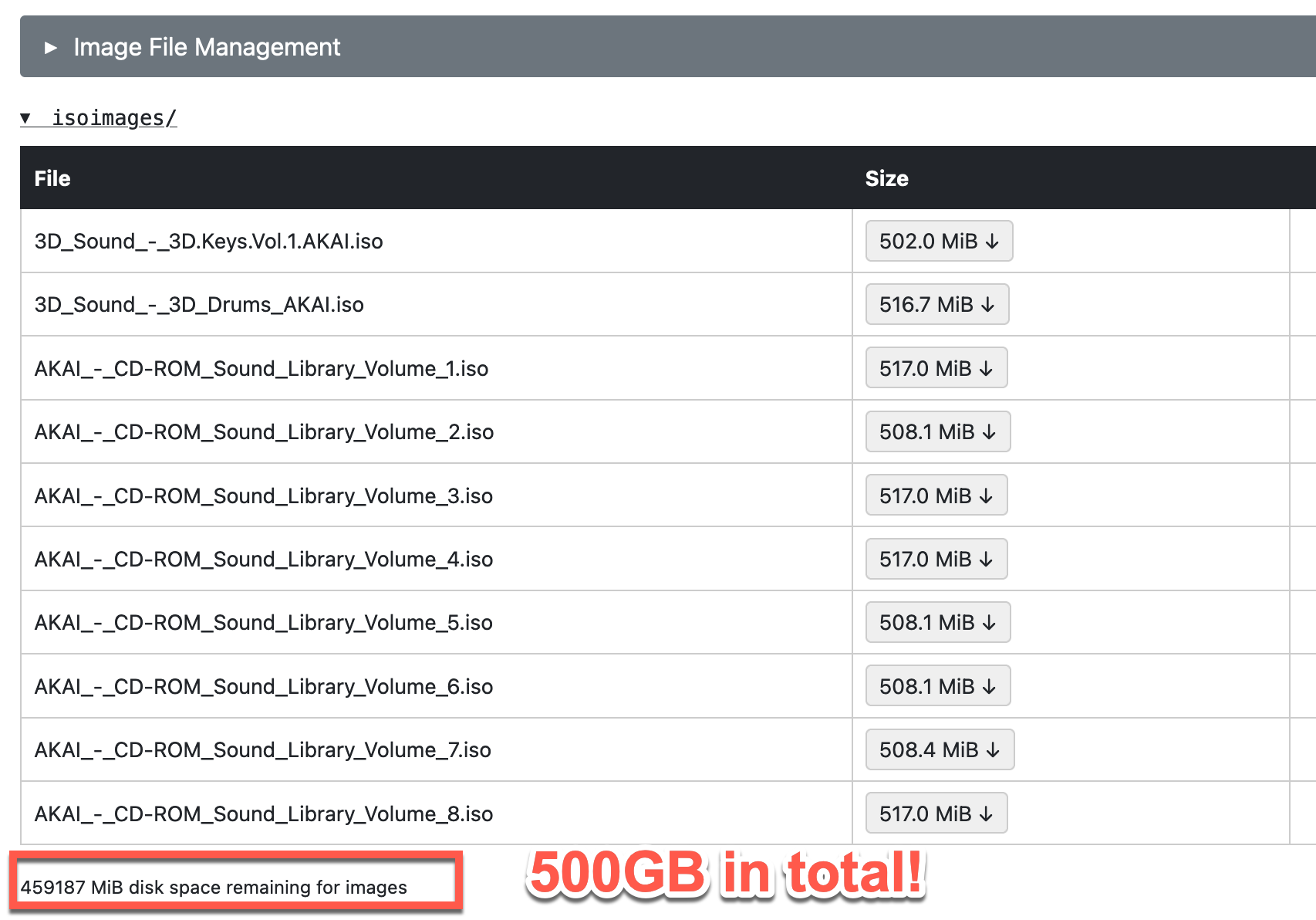This screenshot has width=1316, height=920.
Task: Click the 459187 MiB disk space remaining text
Action: 214,888
